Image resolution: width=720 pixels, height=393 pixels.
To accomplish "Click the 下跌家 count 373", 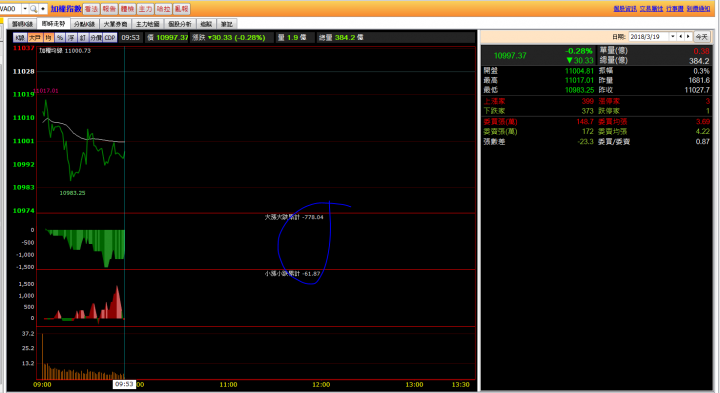I will pyautogui.click(x=588, y=111).
